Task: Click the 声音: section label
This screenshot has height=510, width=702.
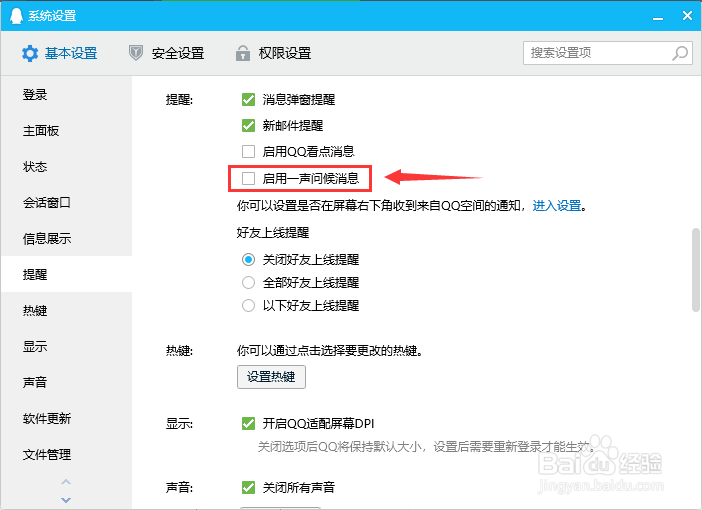Action: (179, 487)
